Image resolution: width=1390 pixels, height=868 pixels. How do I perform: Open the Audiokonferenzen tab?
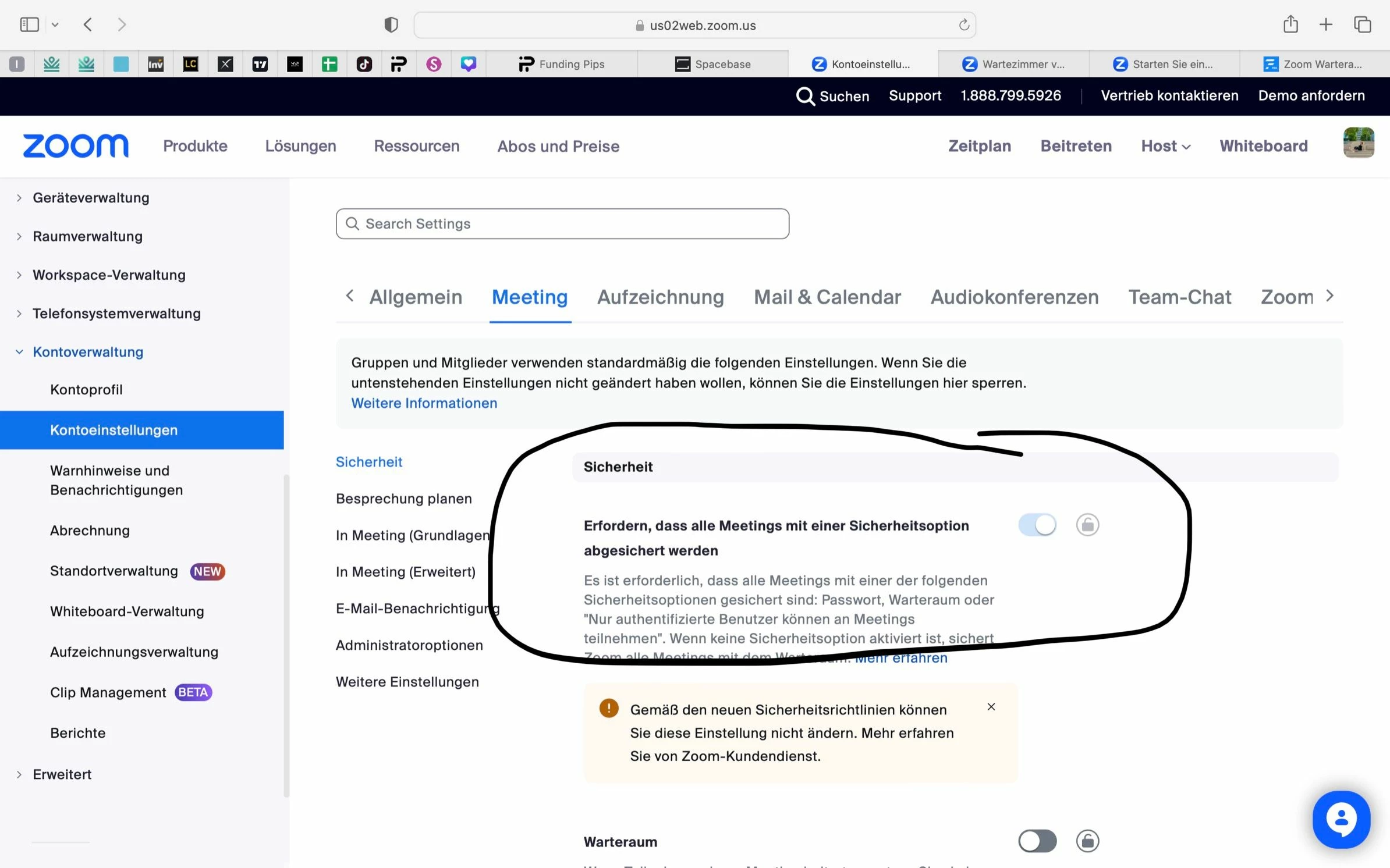click(x=1014, y=297)
